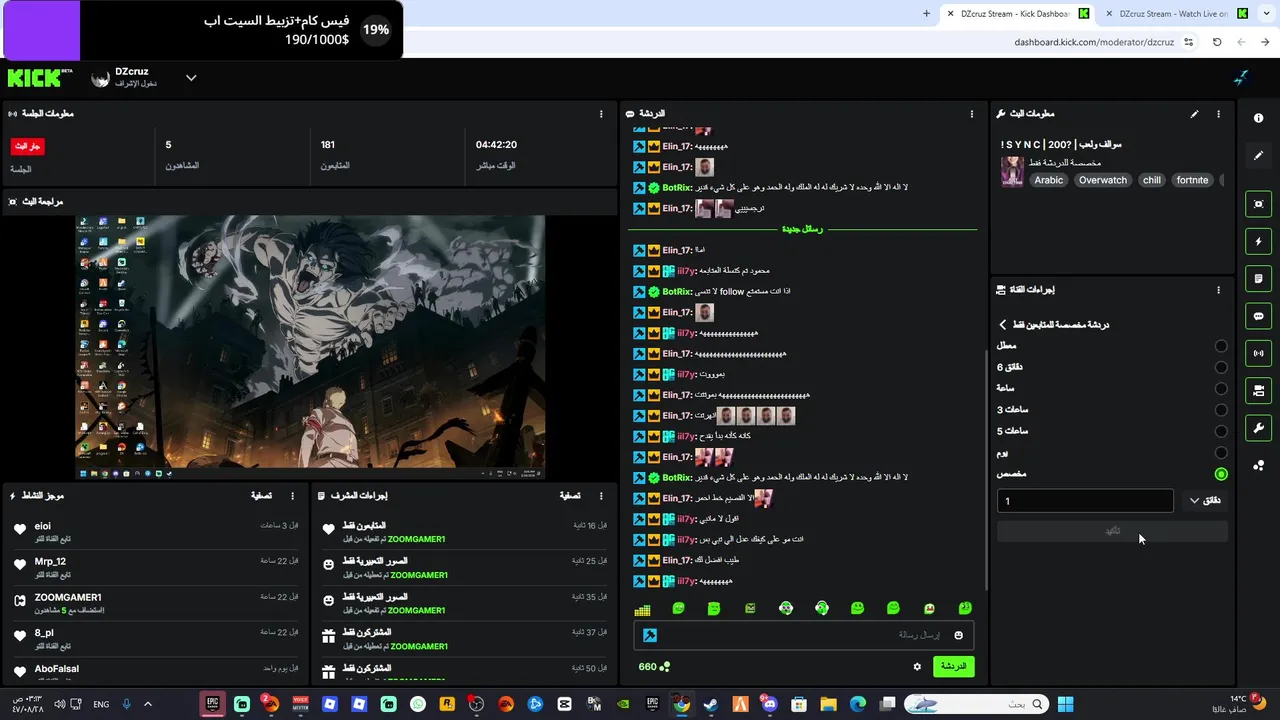Image resolution: width=1280 pixels, height=720 pixels.
Task: Select the معطل (disabled) radio option
Action: pos(1221,346)
